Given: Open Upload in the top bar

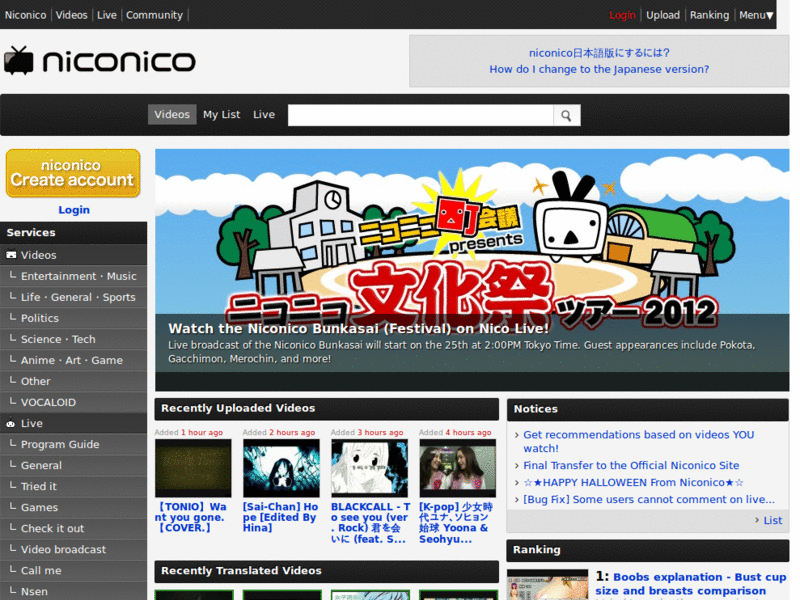Looking at the screenshot, I should pos(663,15).
